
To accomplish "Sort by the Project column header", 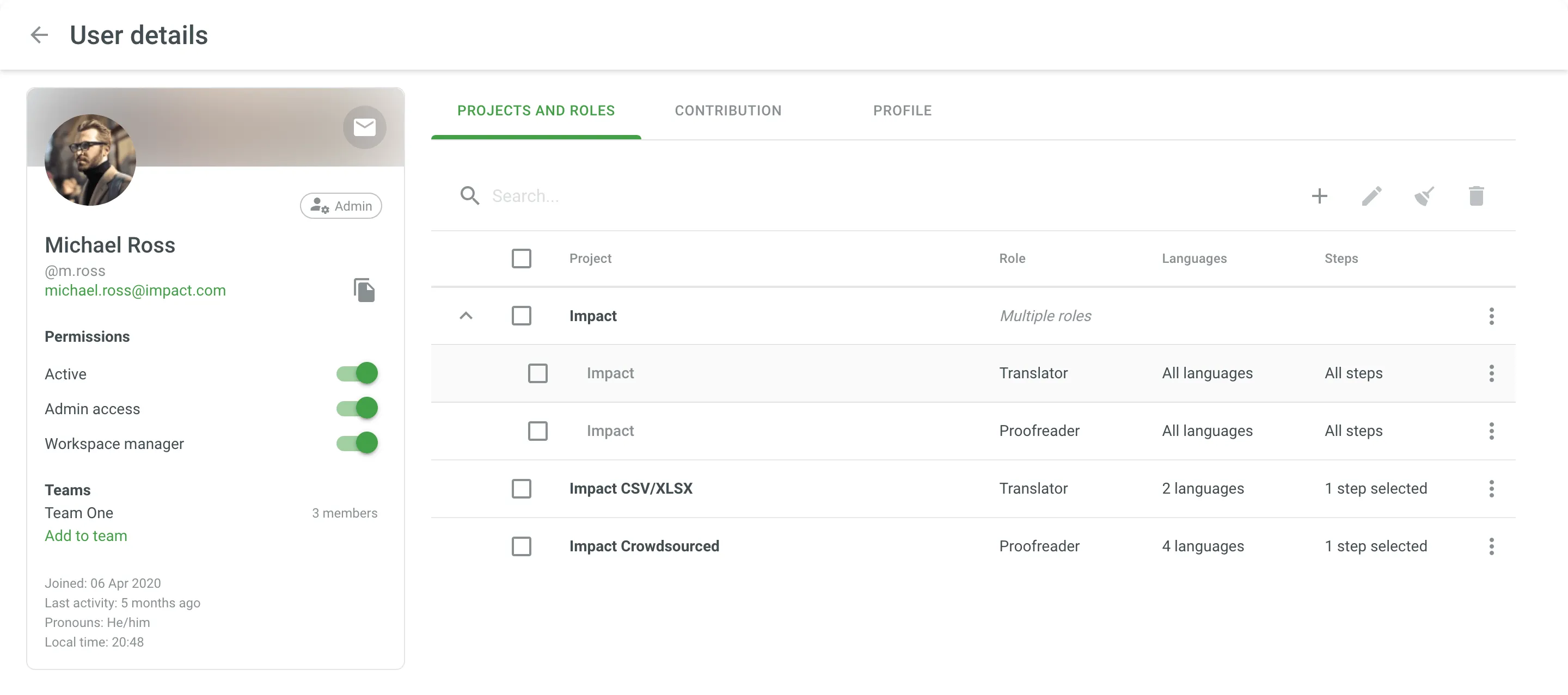I will coord(590,258).
